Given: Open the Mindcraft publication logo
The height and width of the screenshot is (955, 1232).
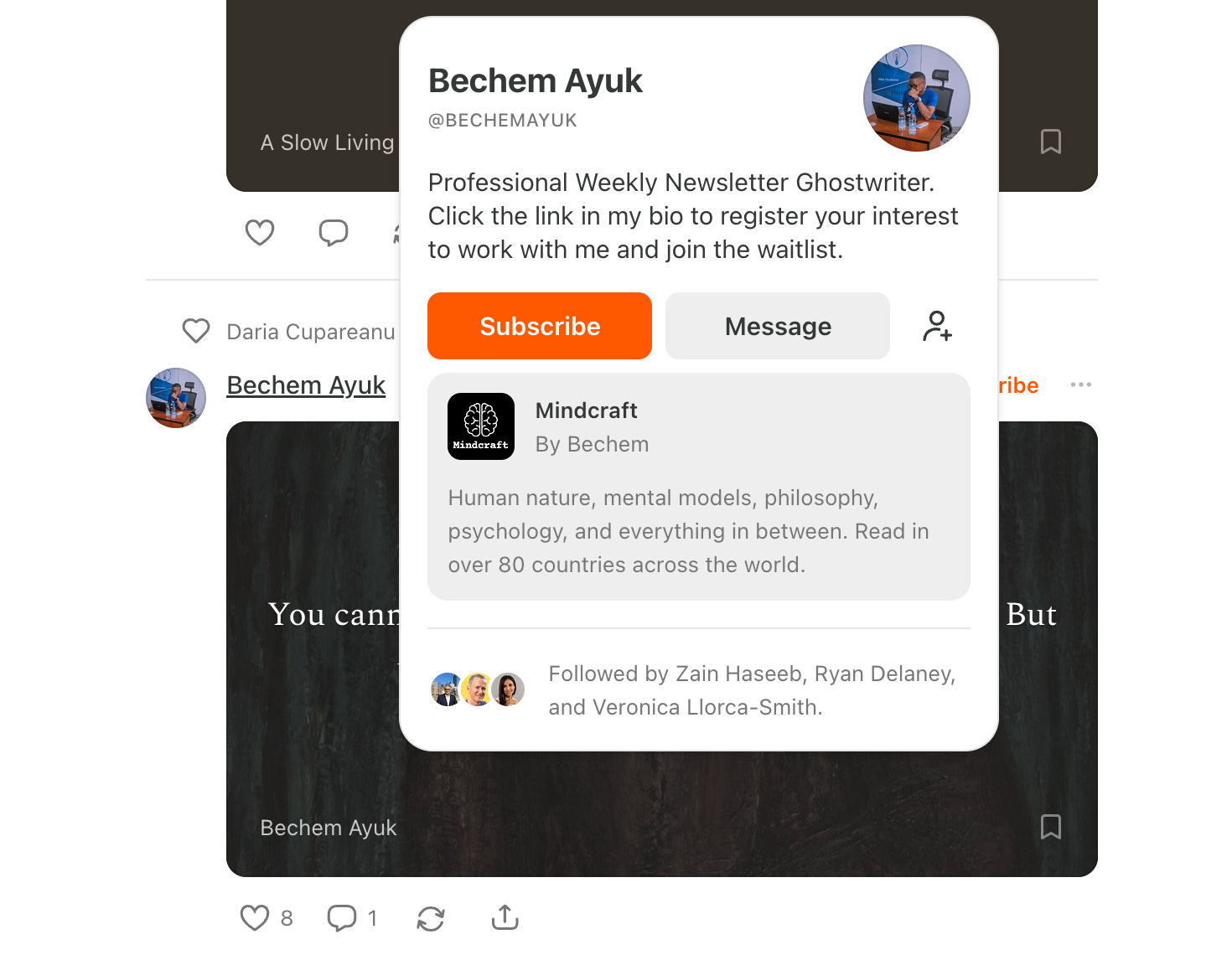Looking at the screenshot, I should click(x=481, y=426).
